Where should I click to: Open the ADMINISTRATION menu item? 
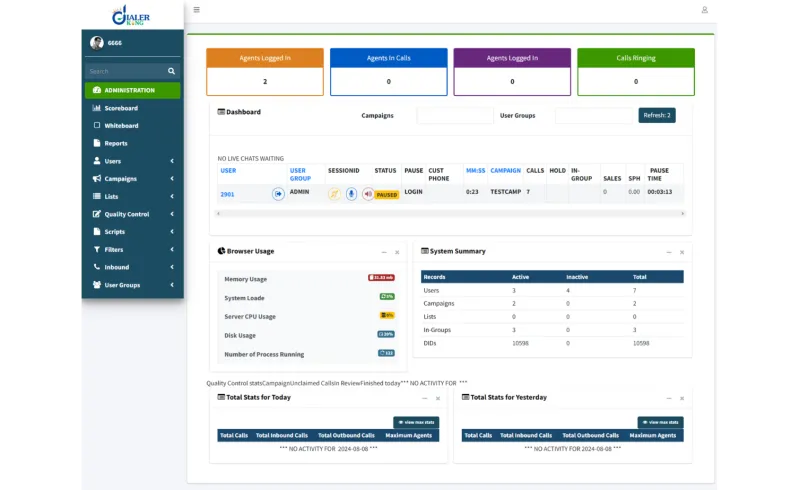[133, 90]
